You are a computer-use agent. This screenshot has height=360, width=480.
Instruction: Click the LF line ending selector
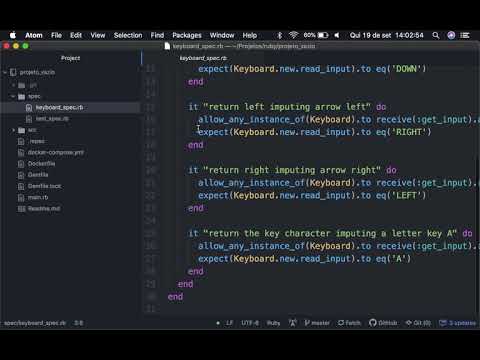(229, 323)
